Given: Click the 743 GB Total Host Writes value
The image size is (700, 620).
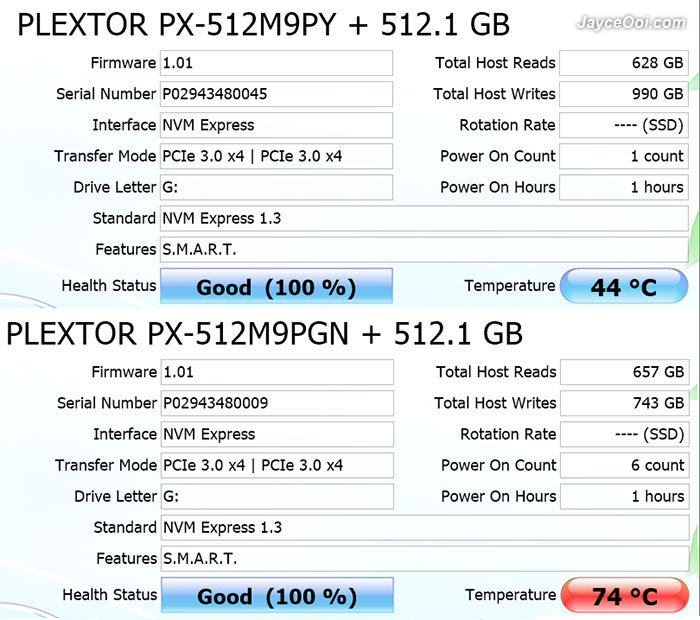Looking at the screenshot, I should pos(625,403).
